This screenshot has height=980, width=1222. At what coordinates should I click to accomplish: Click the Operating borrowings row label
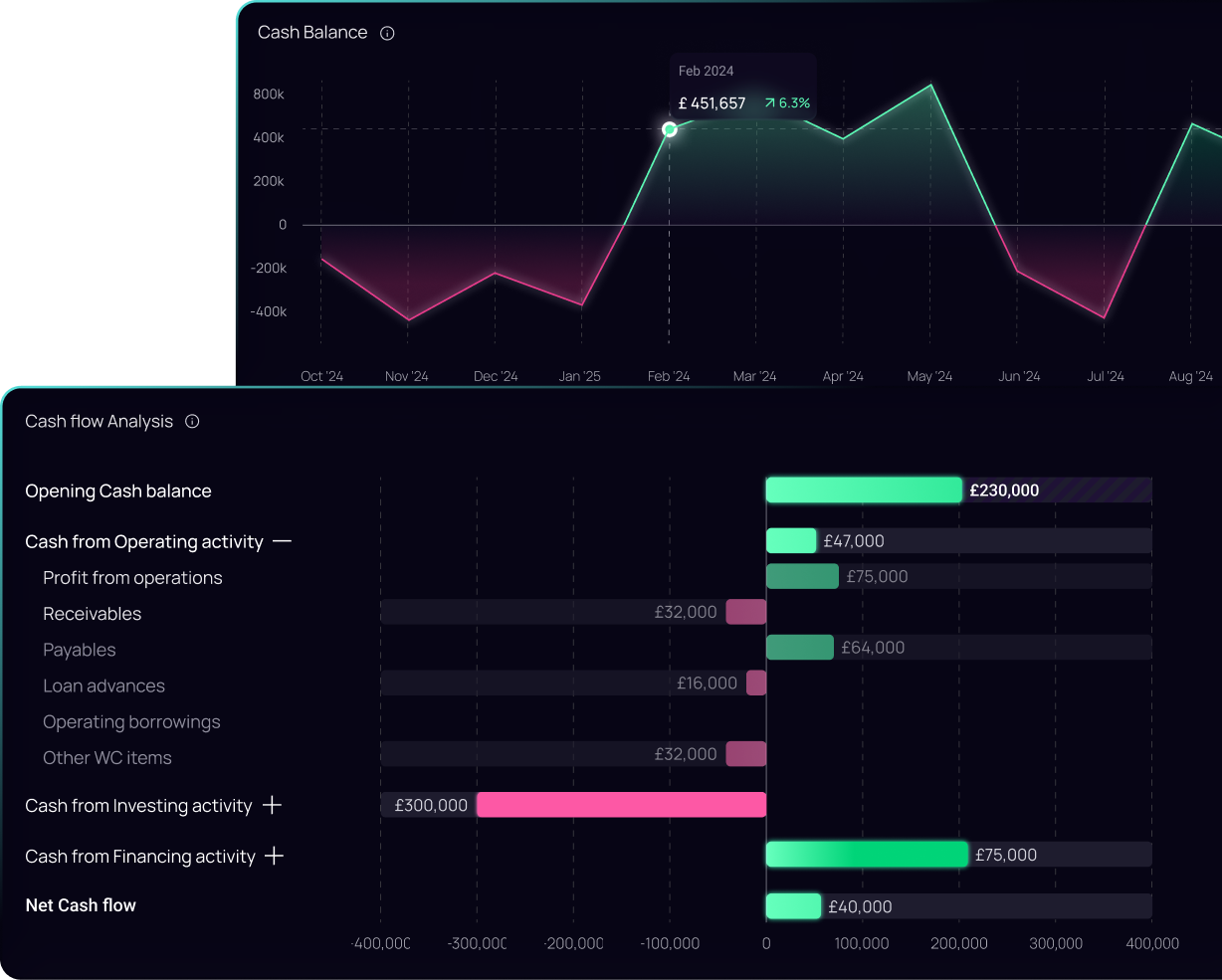(x=131, y=721)
